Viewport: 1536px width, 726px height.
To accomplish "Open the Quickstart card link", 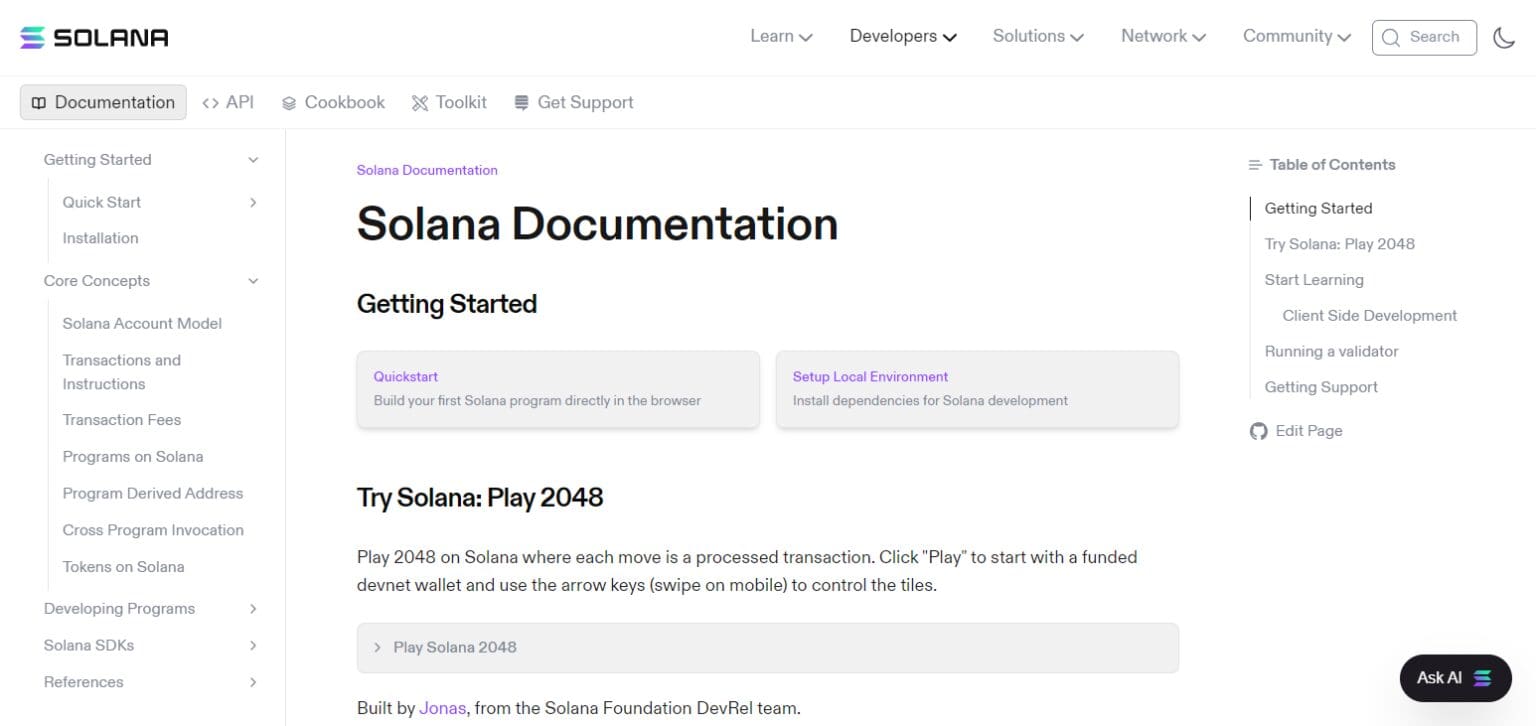I will [x=558, y=389].
